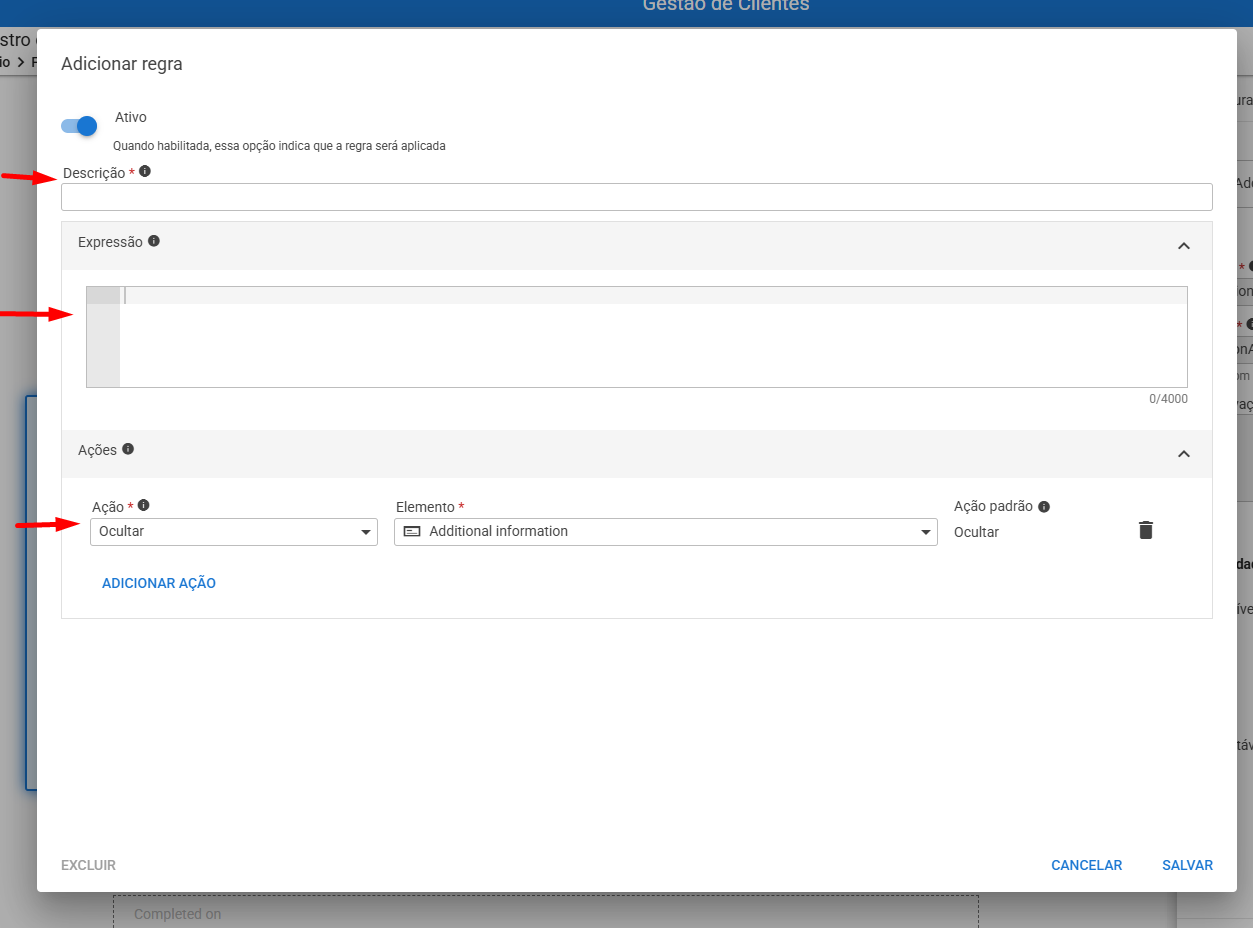
Task: Click the 0/4000 character counter
Action: (x=1168, y=399)
